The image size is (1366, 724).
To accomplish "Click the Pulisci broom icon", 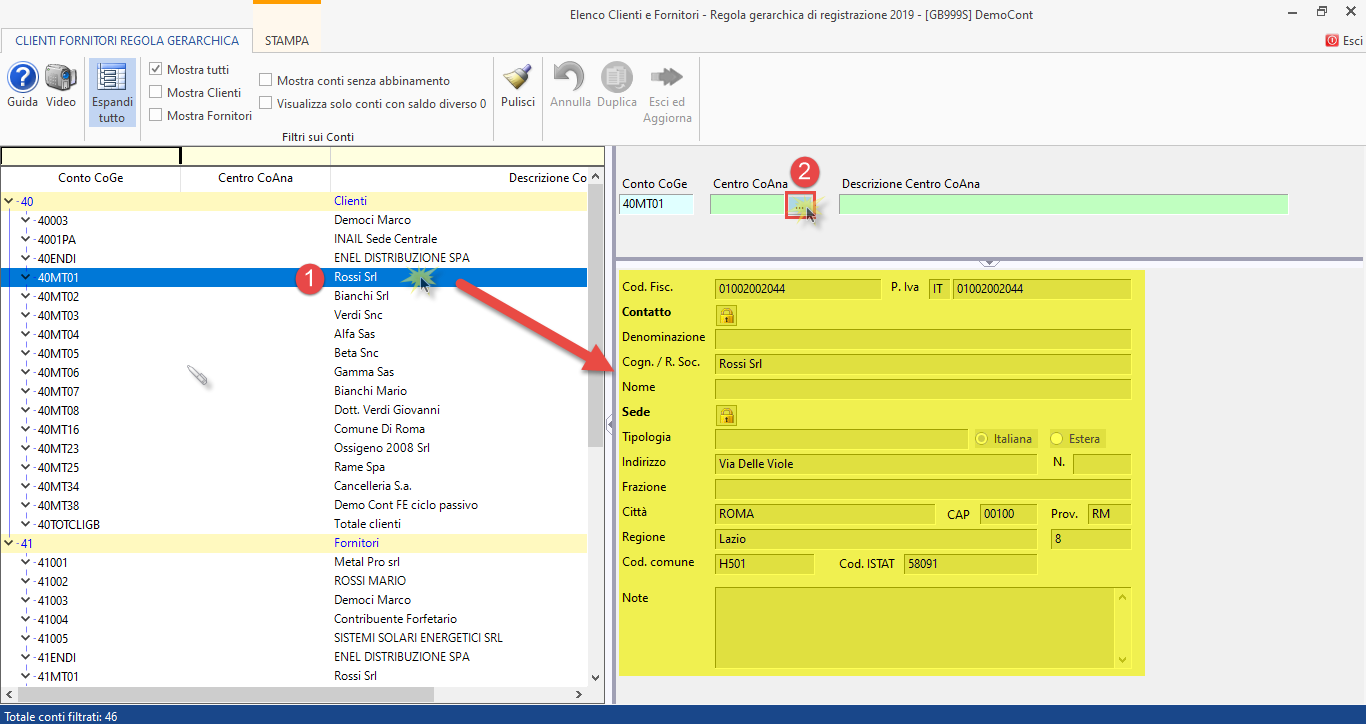I will pyautogui.click(x=518, y=78).
